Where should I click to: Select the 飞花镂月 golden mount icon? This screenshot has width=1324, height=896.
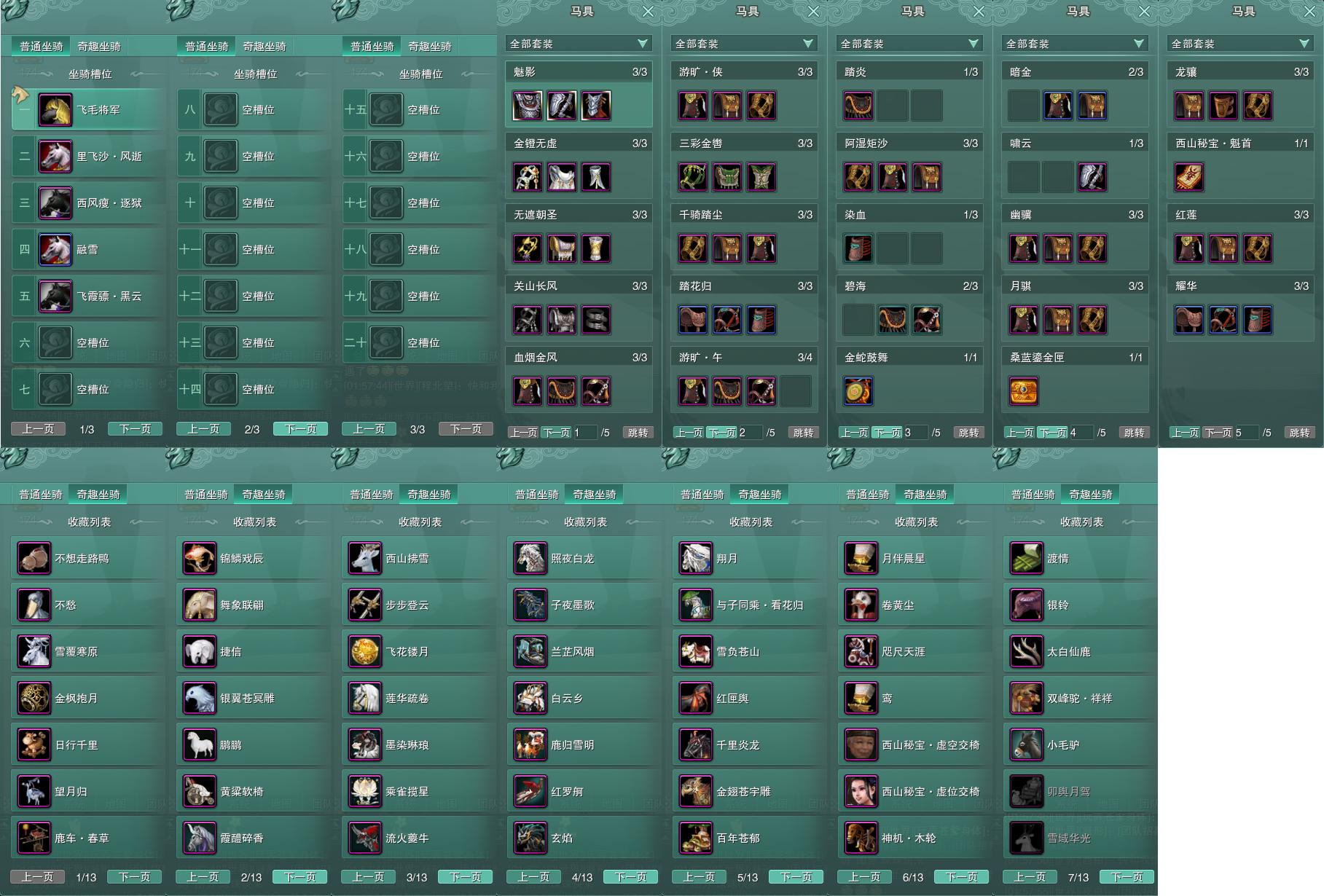coord(364,652)
